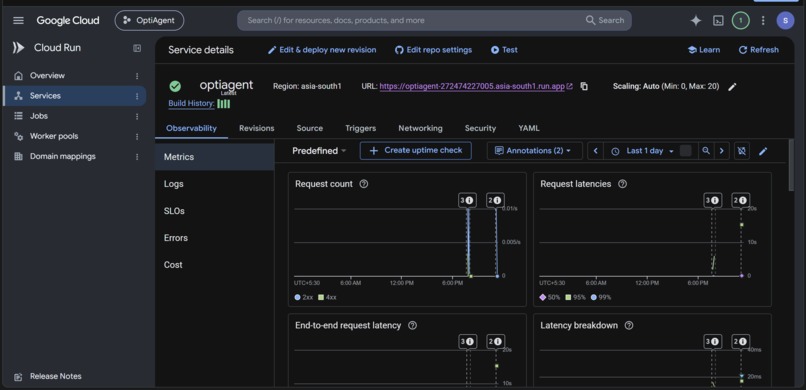
Task: Switch to the Triggers tab
Action: (x=360, y=128)
